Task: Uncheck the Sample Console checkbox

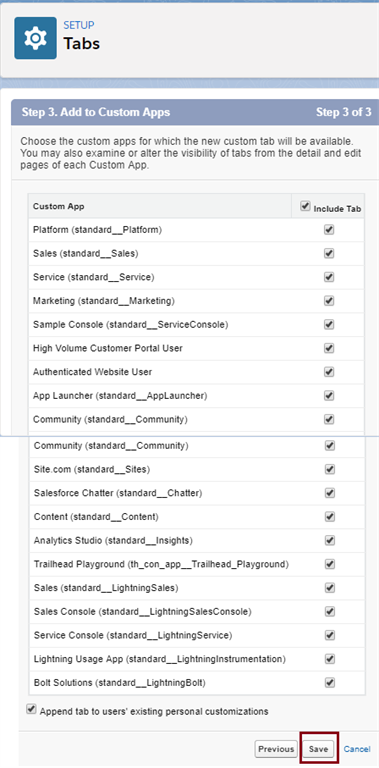Action: [x=329, y=324]
